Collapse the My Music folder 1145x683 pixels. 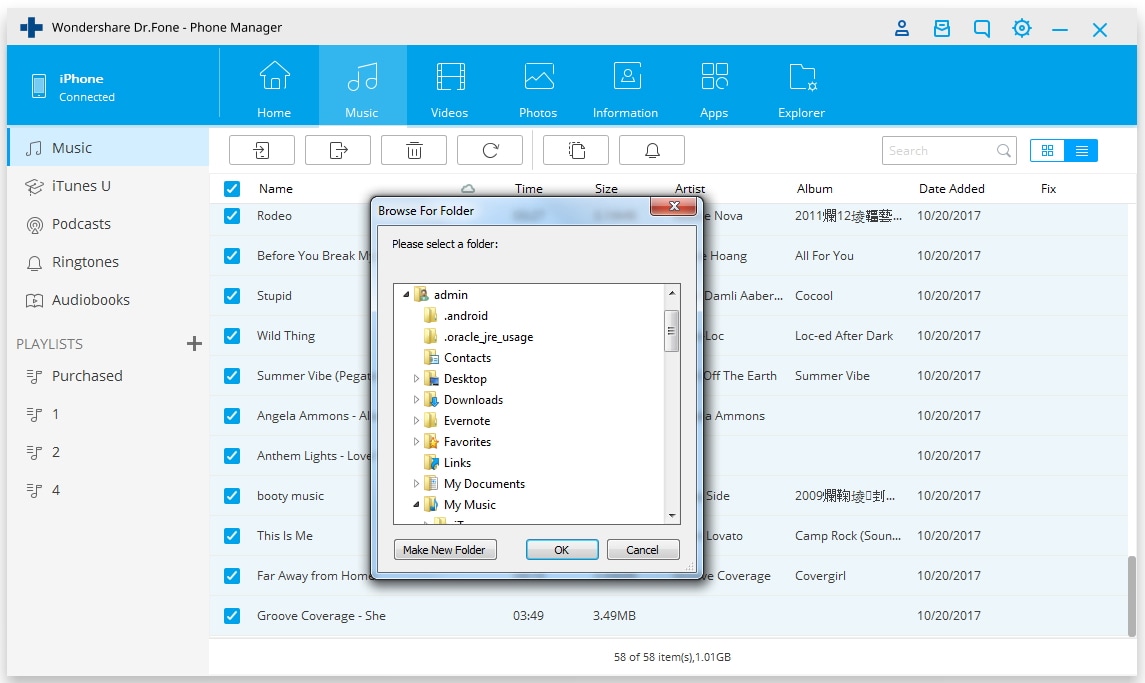pyautogui.click(x=416, y=505)
